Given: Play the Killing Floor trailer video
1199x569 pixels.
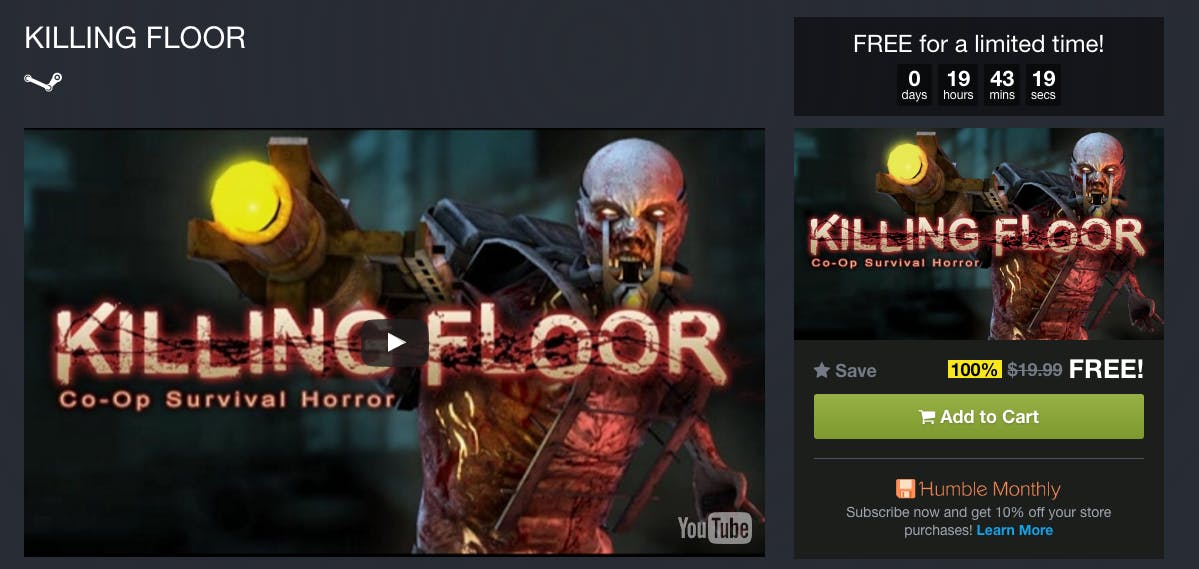Looking at the screenshot, I should coord(395,342).
